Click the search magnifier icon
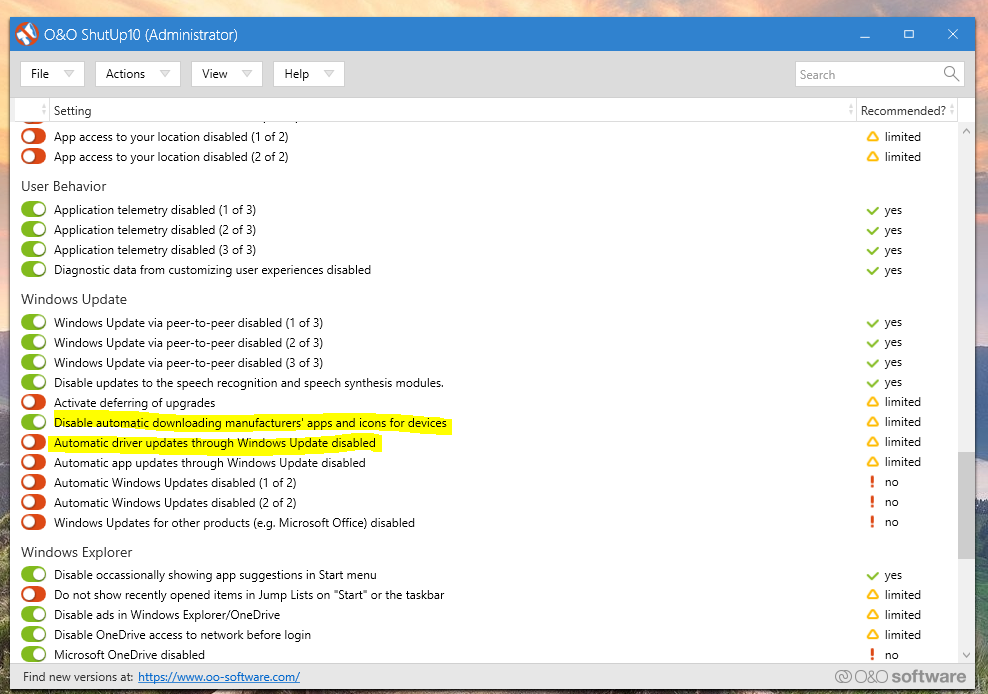 click(x=951, y=74)
